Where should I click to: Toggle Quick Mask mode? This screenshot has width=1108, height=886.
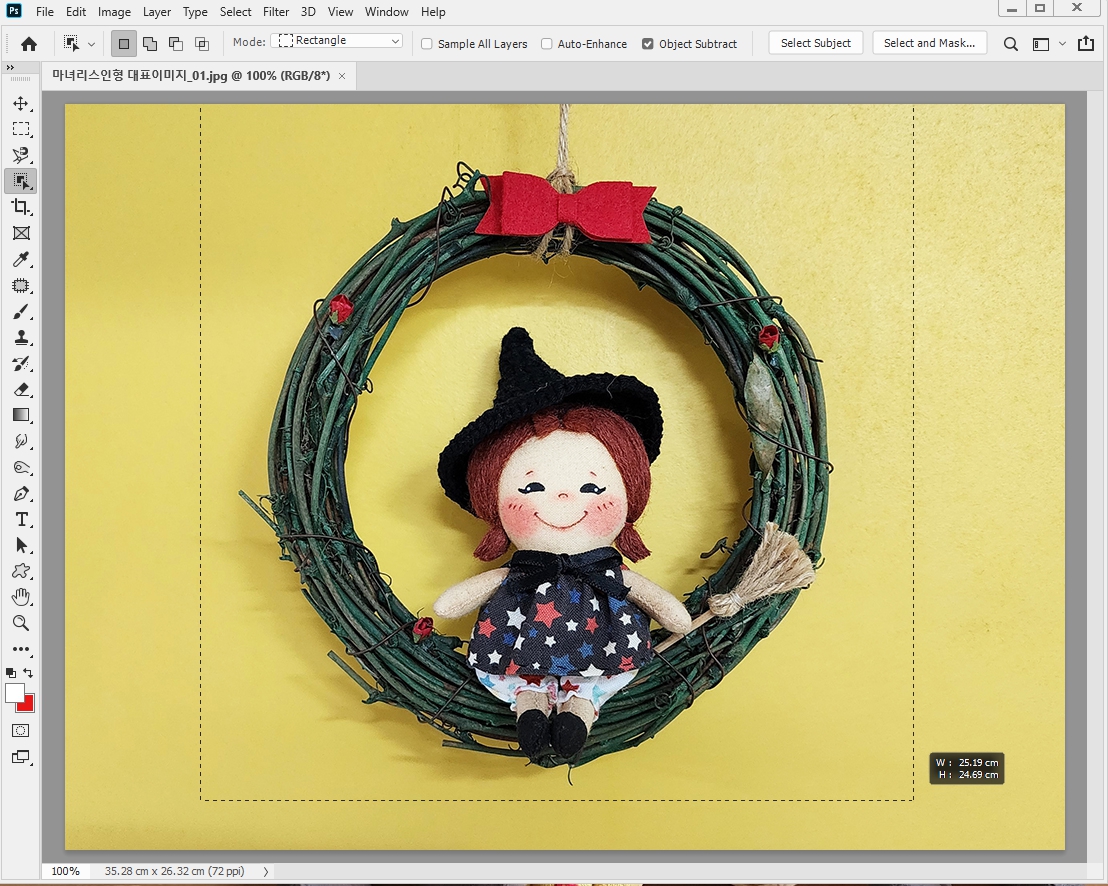(x=20, y=731)
